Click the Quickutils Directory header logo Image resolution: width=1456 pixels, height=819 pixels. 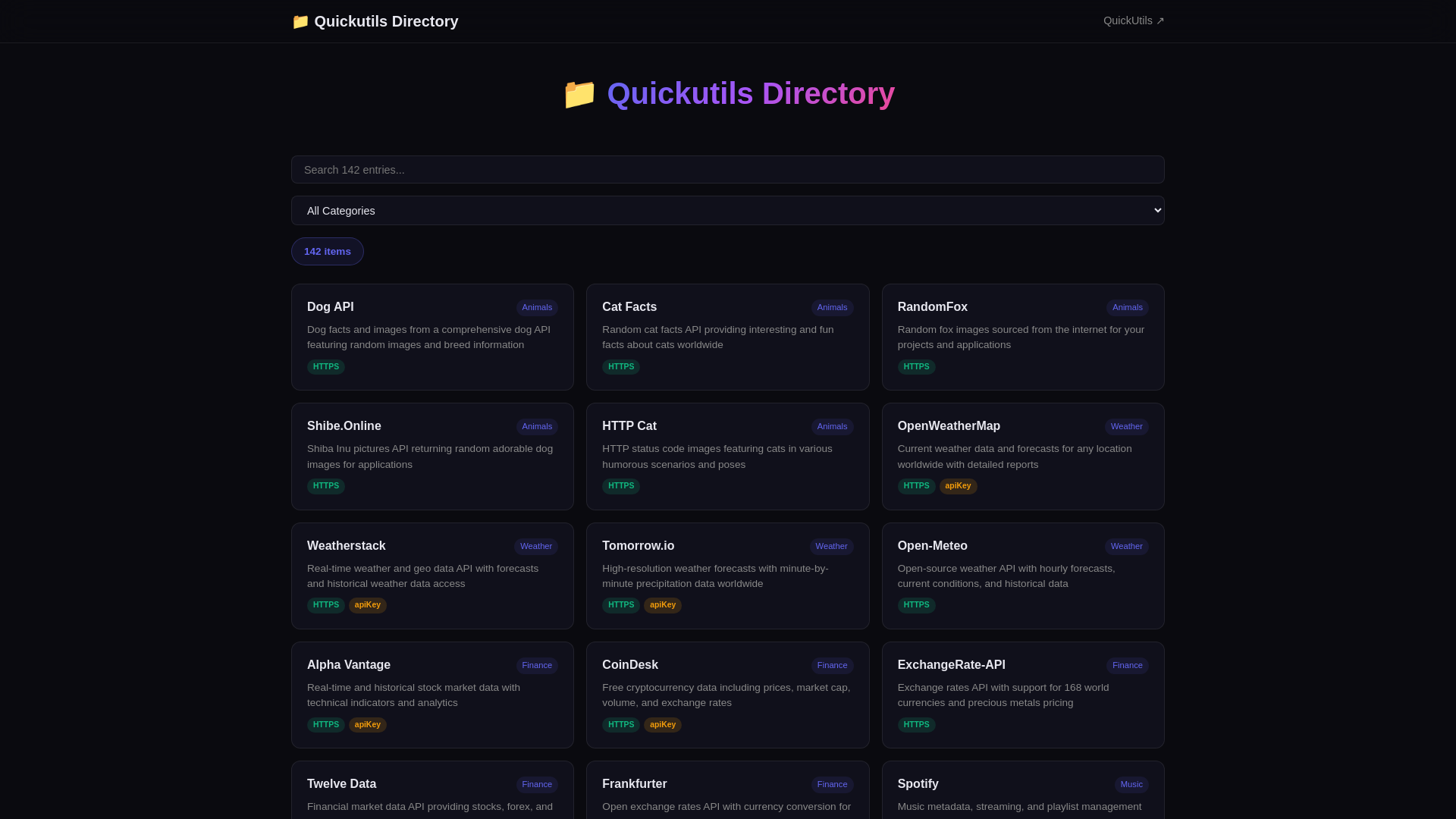tap(375, 21)
